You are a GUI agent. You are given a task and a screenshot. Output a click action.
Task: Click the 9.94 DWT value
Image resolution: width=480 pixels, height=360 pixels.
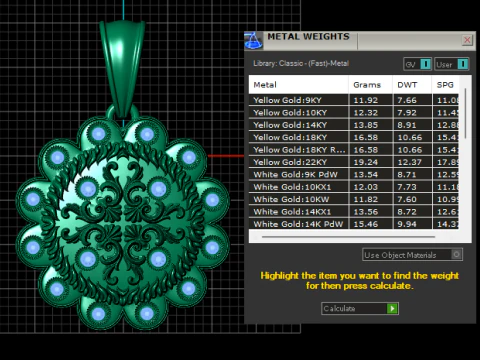(407, 224)
